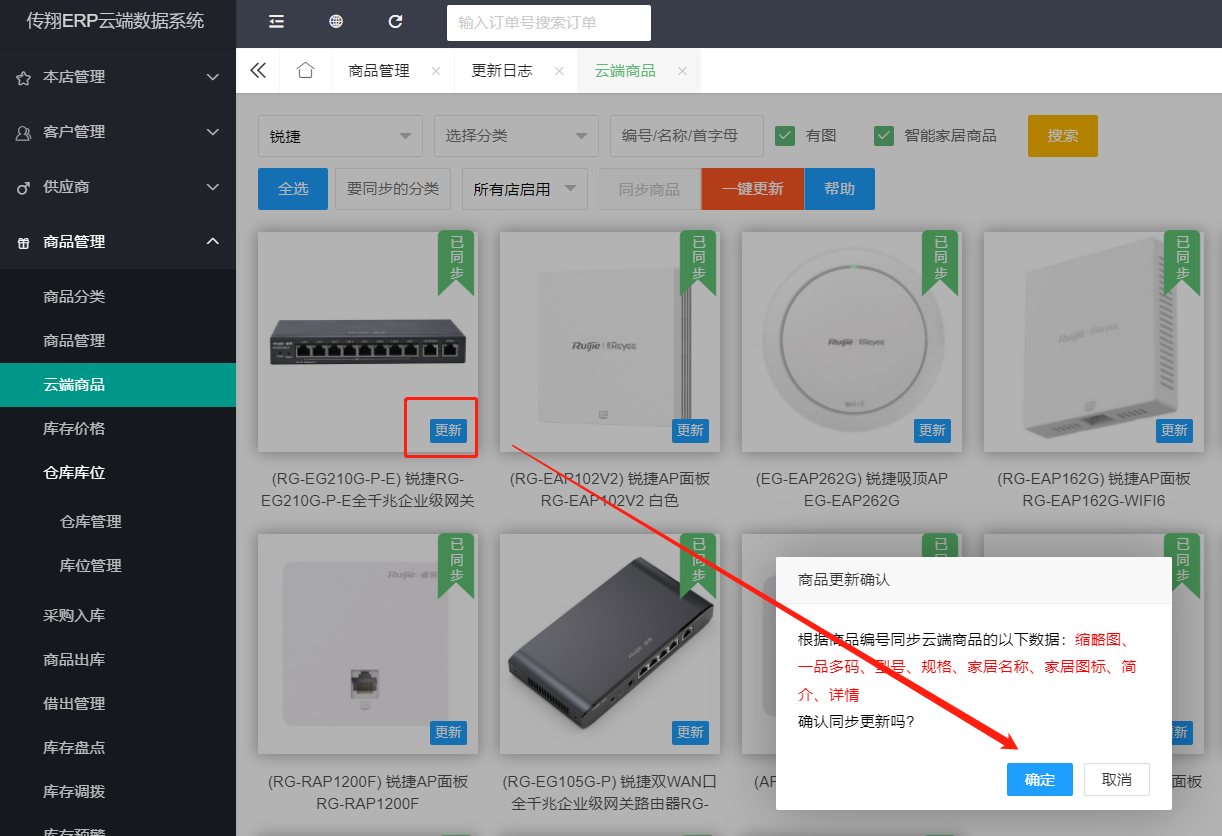Close the 云端商品 tab

point(682,71)
